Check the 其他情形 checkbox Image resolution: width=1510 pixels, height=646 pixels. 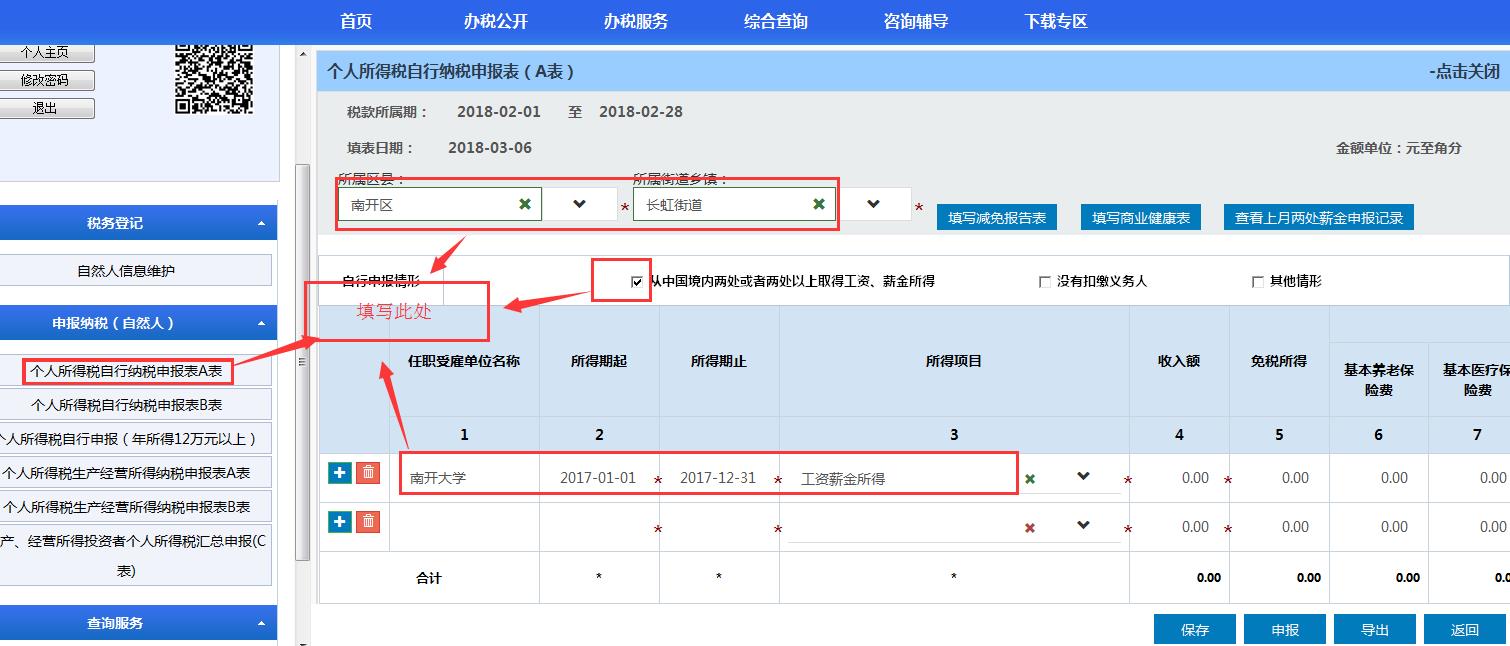point(1258,282)
